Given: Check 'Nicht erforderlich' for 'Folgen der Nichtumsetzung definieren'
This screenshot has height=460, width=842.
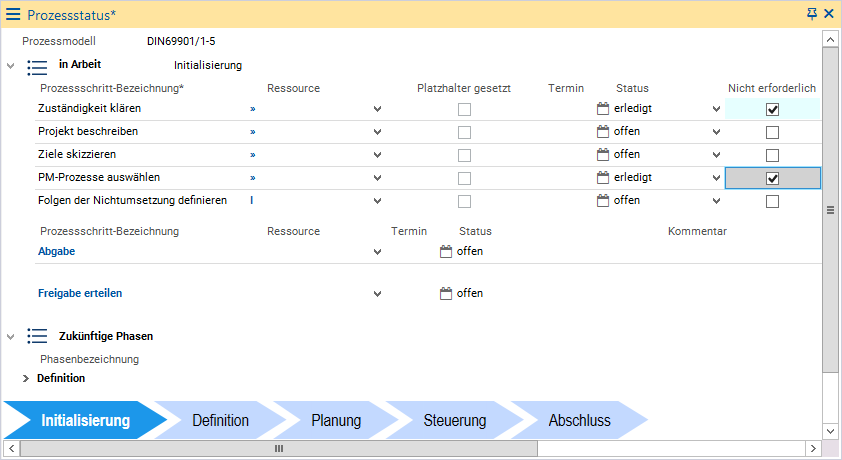Looking at the screenshot, I should point(772,201).
